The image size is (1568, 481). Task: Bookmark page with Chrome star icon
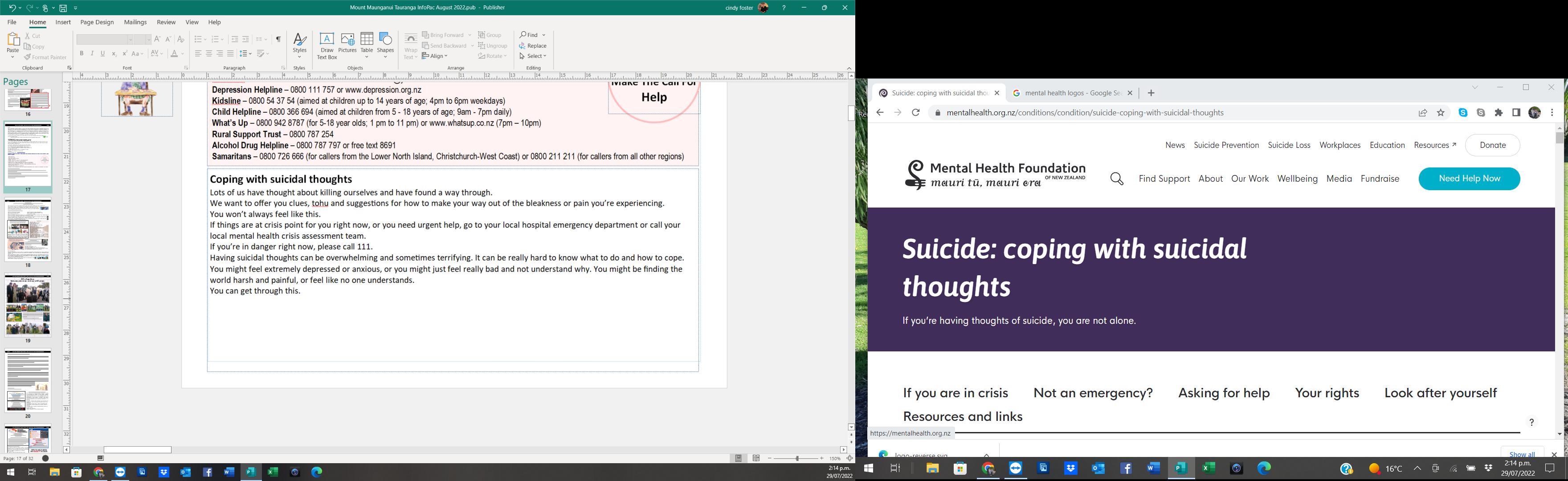[1440, 113]
